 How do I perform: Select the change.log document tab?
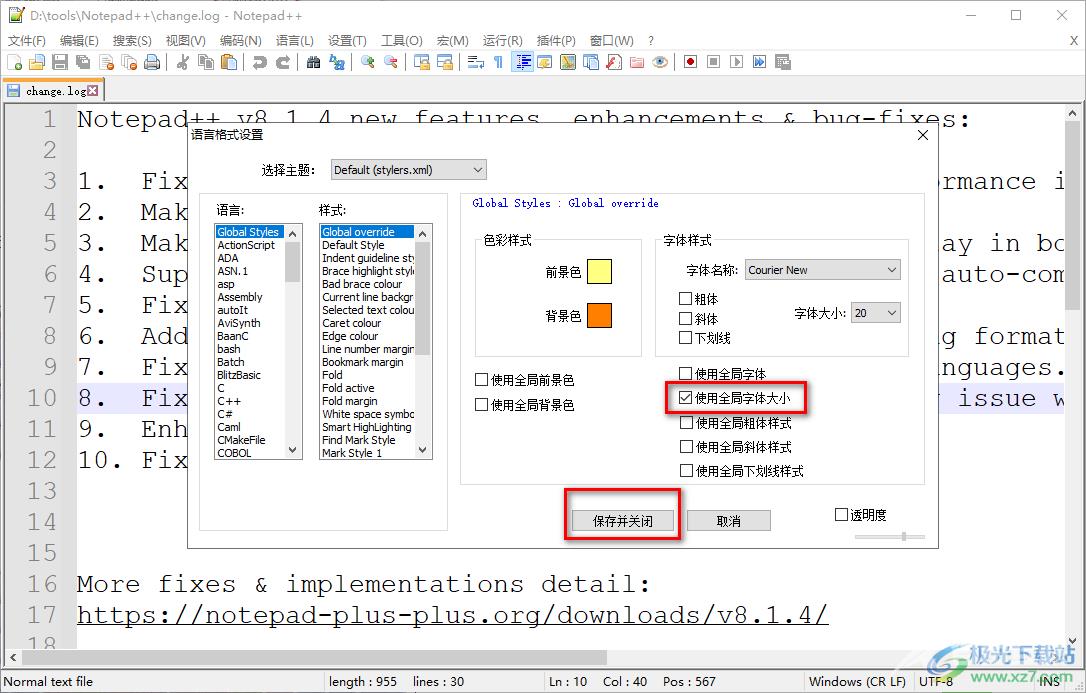pyautogui.click(x=53, y=91)
